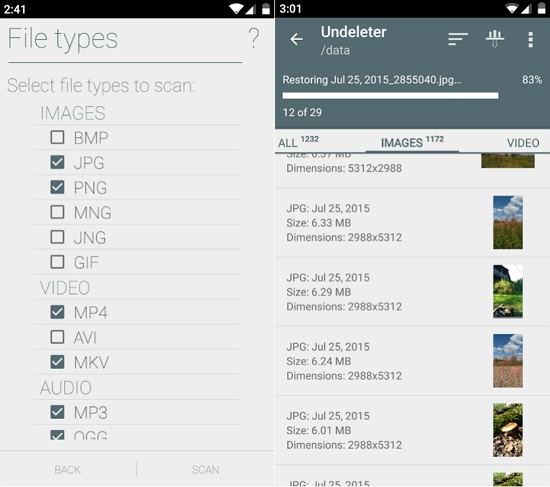Check the GIF file type box
The height and width of the screenshot is (487, 550).
click(57, 262)
